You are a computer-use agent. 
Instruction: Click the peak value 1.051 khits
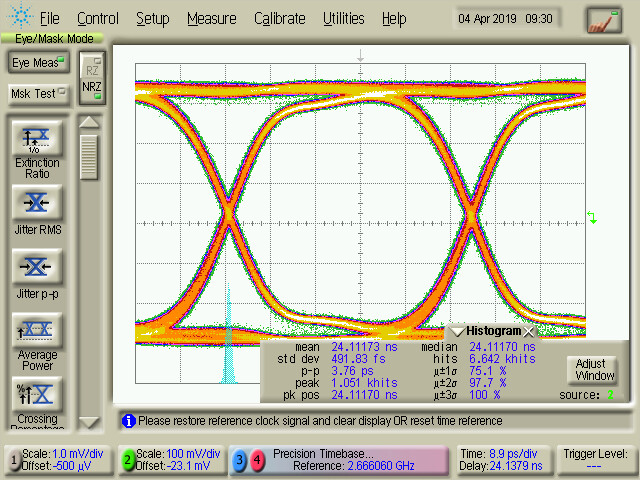364,383
